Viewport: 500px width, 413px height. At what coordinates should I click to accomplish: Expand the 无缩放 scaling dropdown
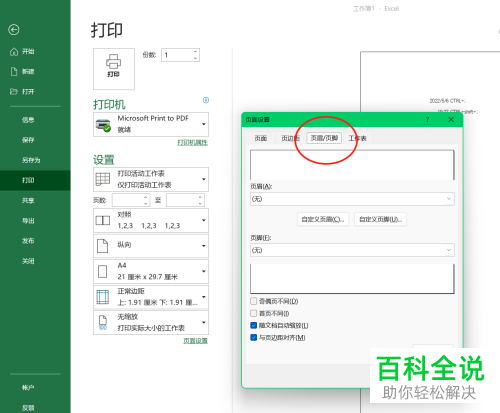click(x=151, y=322)
